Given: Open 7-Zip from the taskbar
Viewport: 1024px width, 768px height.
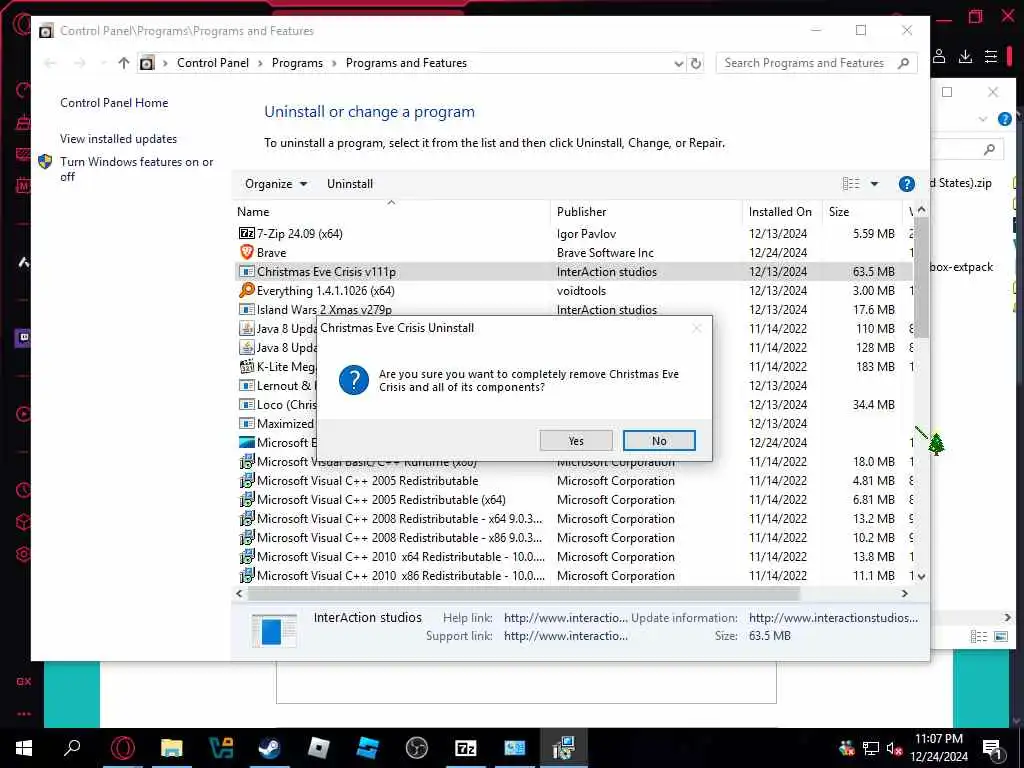Looking at the screenshot, I should (x=466, y=748).
